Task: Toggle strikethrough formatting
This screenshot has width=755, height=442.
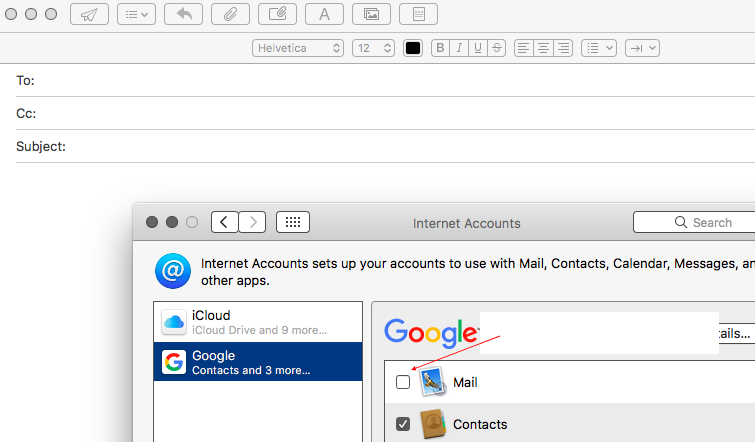Action: tap(496, 48)
